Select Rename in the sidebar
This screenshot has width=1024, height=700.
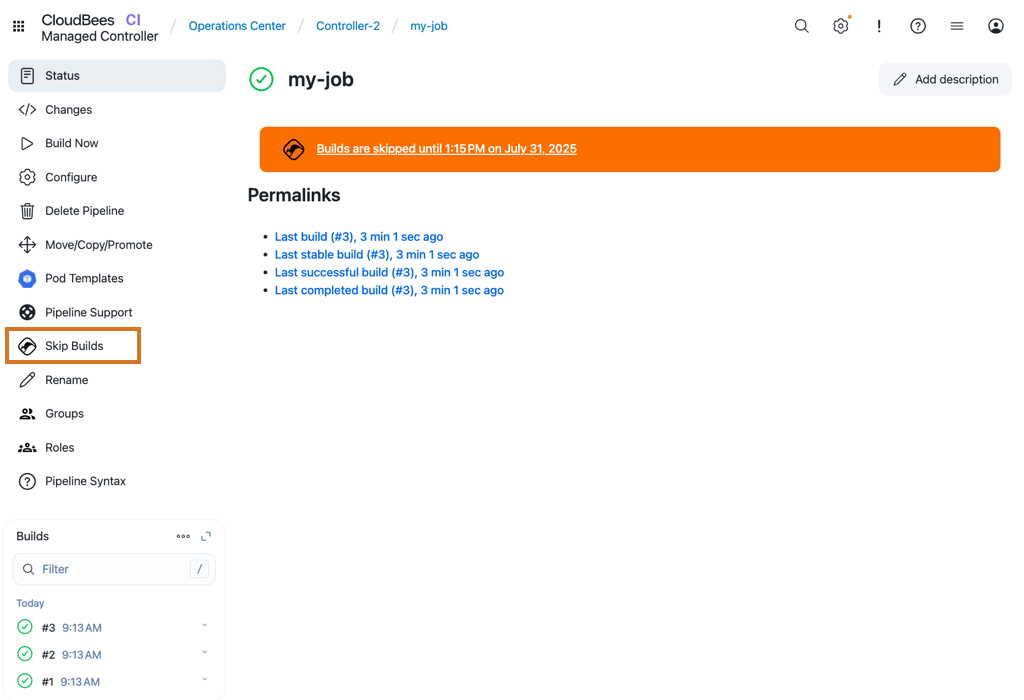coord(117,380)
